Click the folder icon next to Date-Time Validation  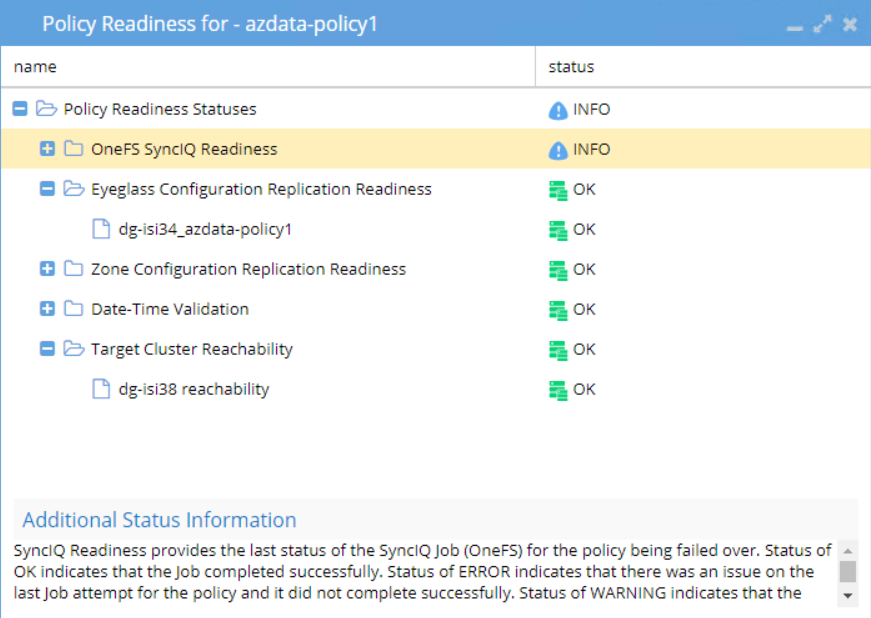73,308
